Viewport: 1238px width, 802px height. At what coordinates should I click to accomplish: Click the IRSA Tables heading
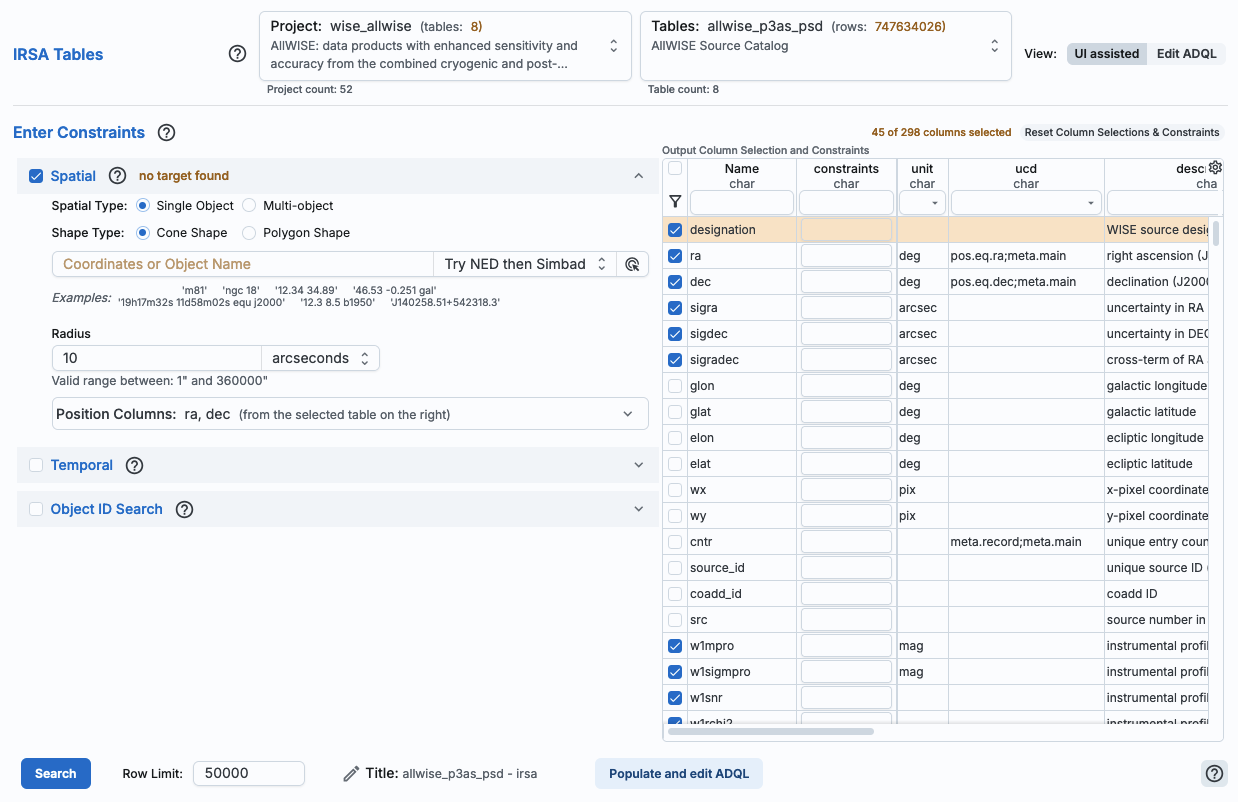(x=58, y=54)
